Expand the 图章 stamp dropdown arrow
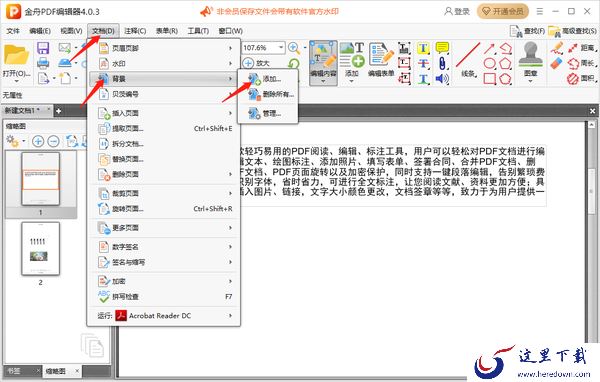This screenshot has width=600, height=382. (530, 81)
